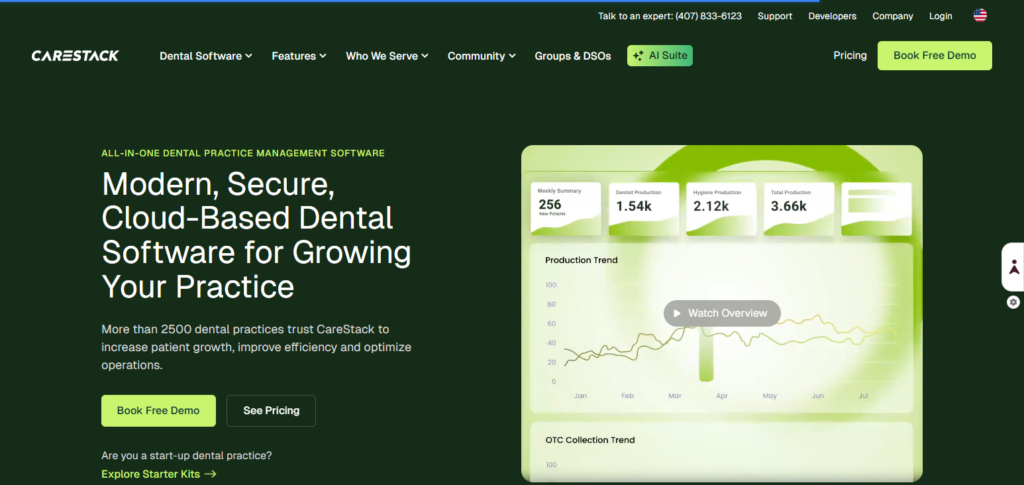Screen dimensions: 1024x485
Task: Follow the Explore Starter Kits link
Action: point(159,474)
